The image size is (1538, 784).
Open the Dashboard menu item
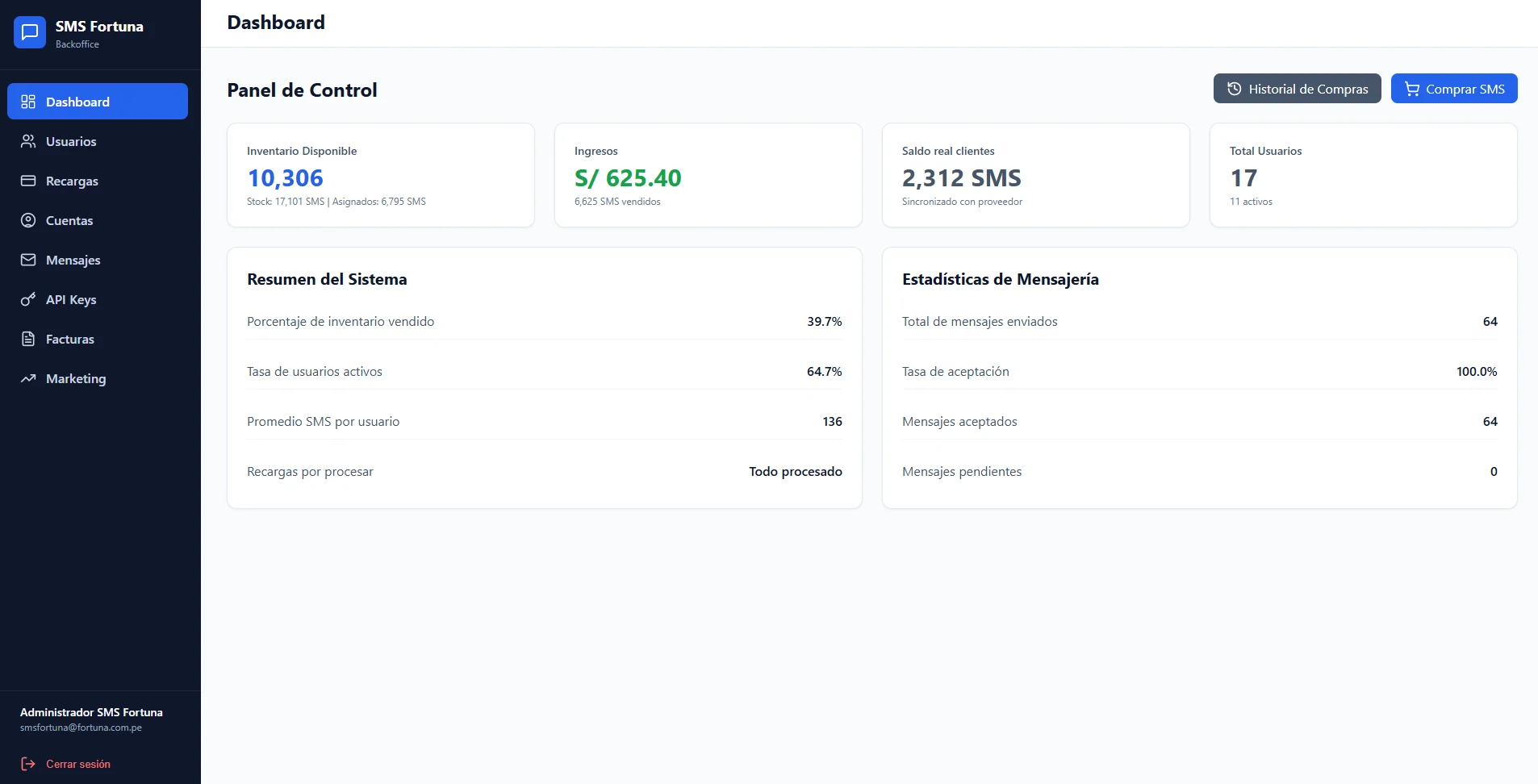coord(98,102)
